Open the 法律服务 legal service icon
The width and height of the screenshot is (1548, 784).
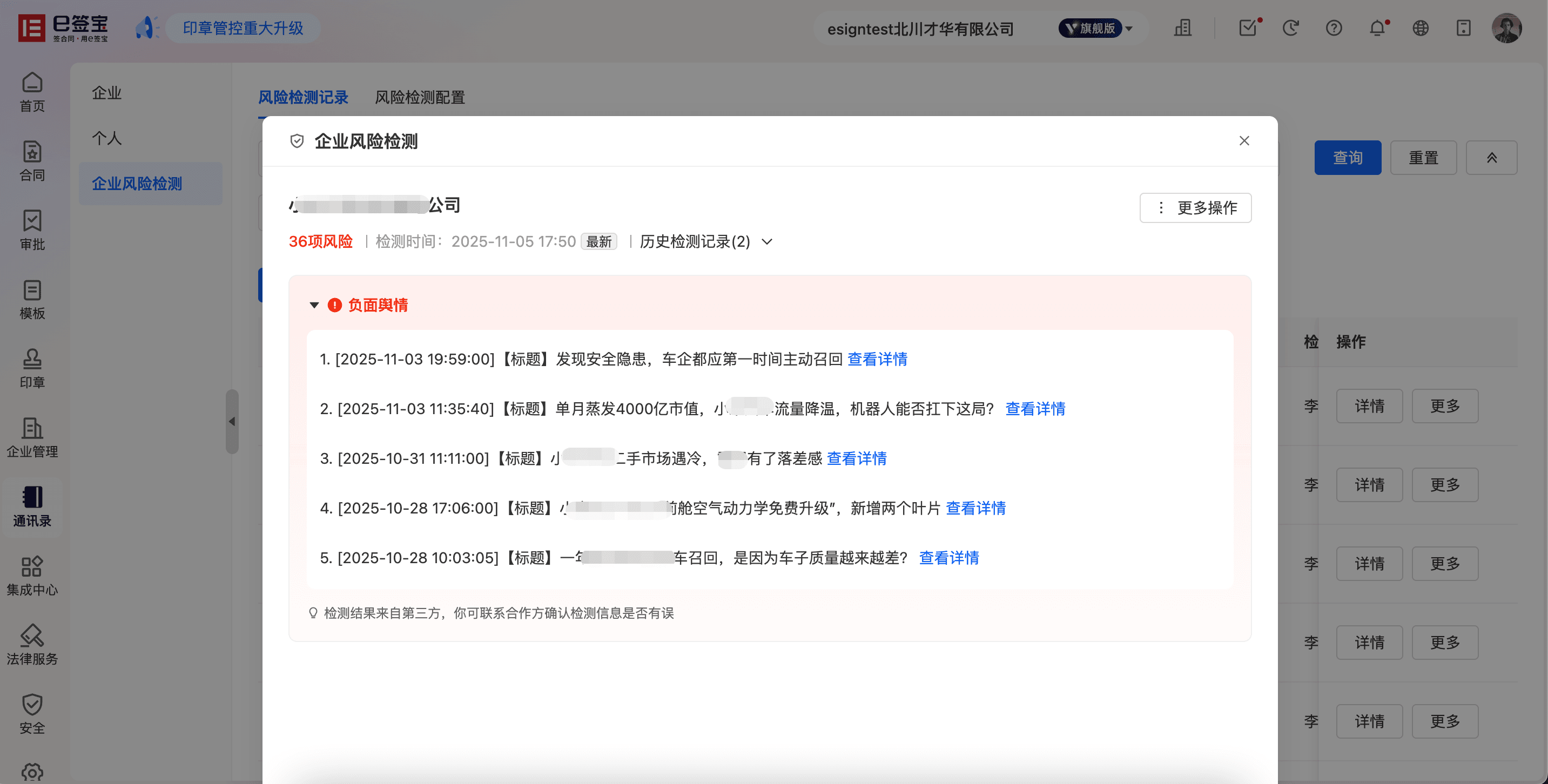coord(32,645)
